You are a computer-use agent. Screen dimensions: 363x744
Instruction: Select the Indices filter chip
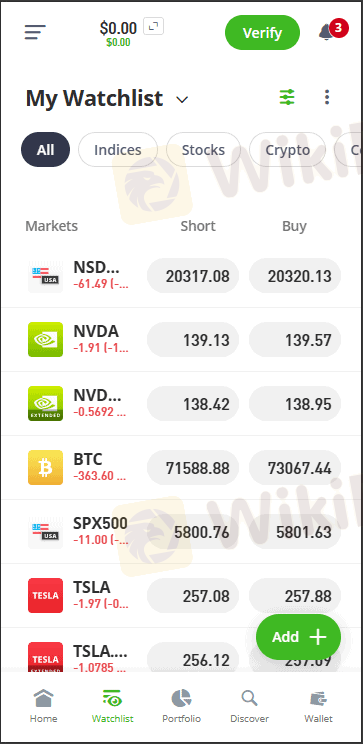point(118,149)
